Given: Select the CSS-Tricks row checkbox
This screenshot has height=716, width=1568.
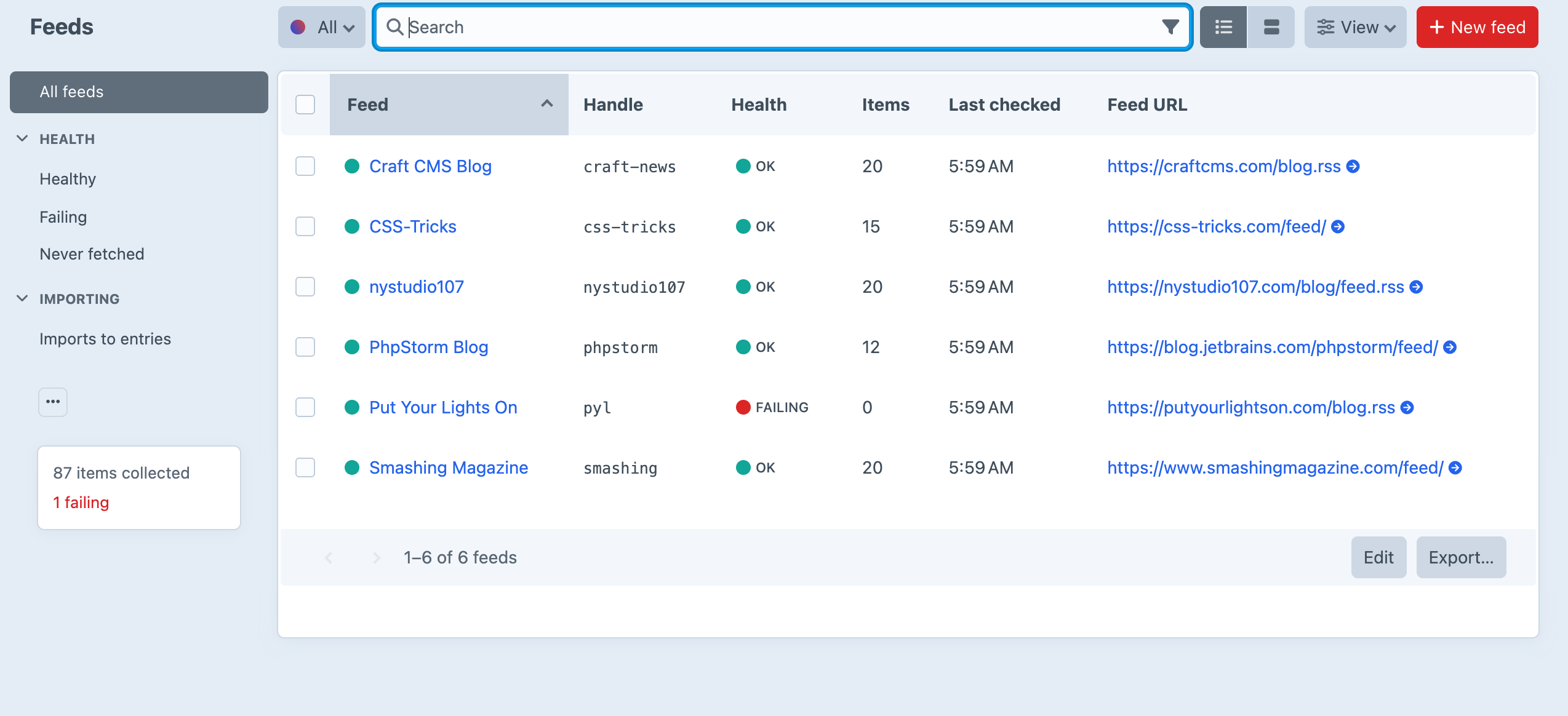Looking at the screenshot, I should click(x=305, y=226).
